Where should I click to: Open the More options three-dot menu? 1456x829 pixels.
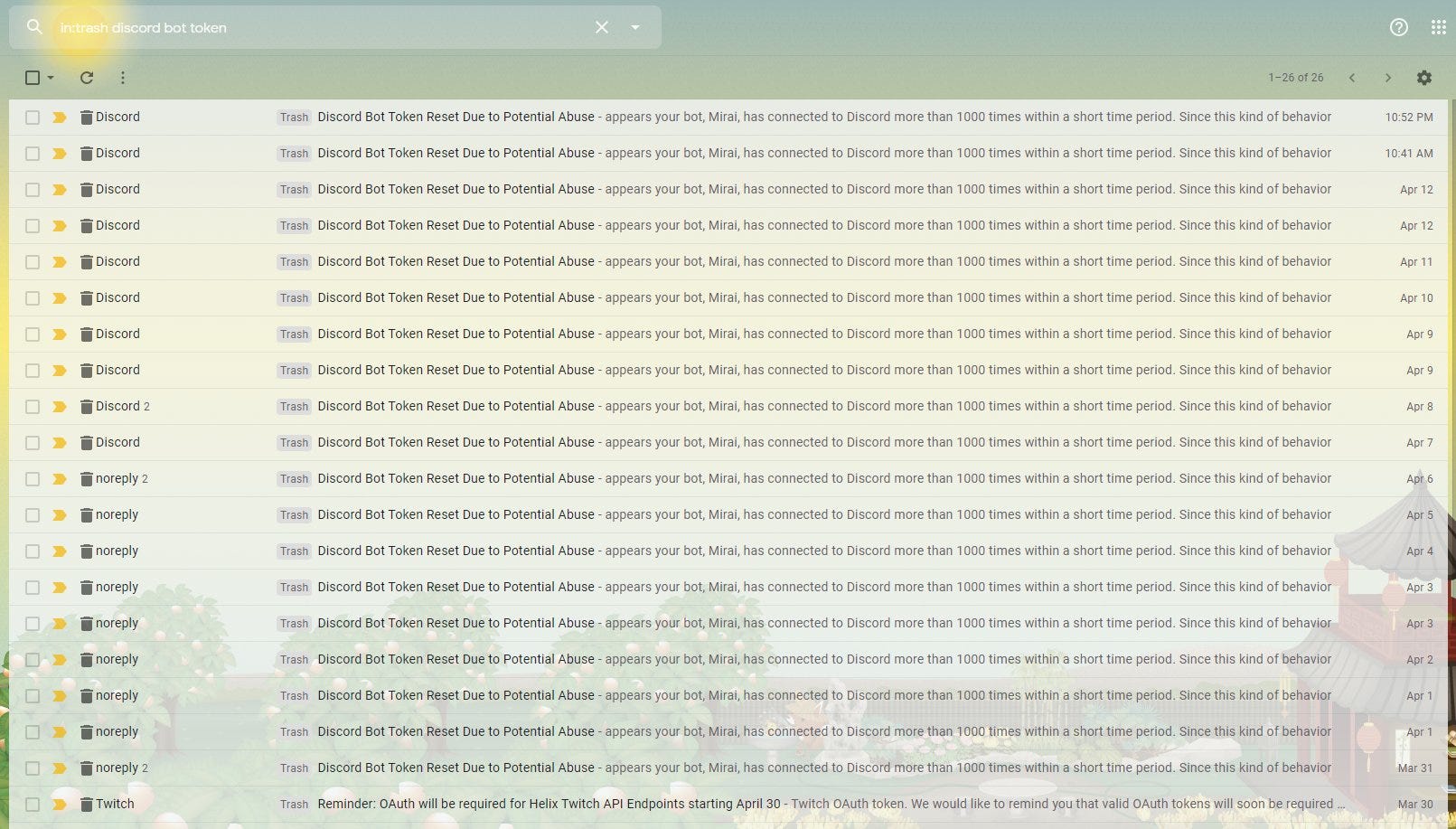[x=123, y=78]
